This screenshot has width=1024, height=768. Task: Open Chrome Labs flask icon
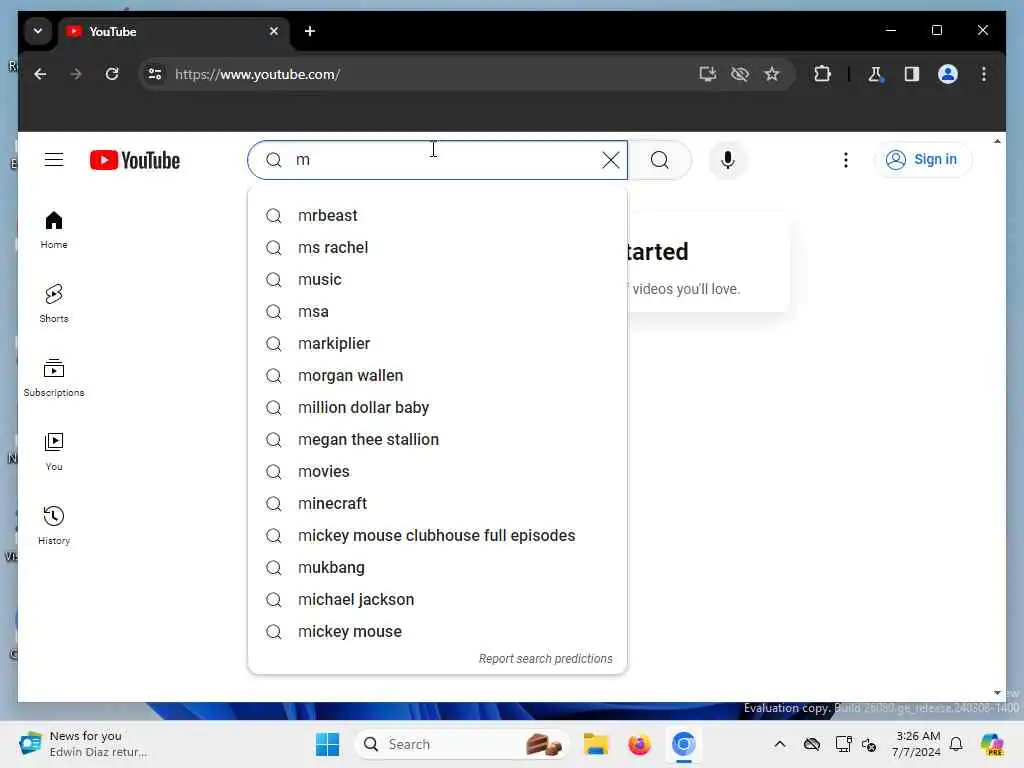876,74
